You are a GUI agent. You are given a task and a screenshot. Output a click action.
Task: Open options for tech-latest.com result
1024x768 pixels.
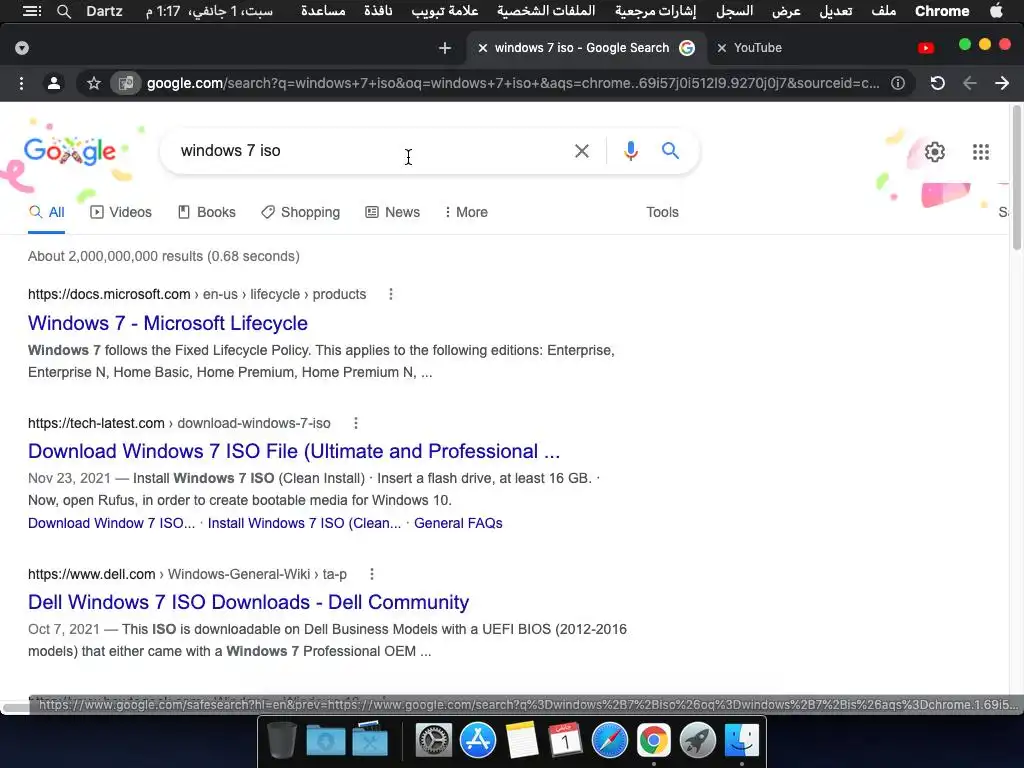coord(356,423)
